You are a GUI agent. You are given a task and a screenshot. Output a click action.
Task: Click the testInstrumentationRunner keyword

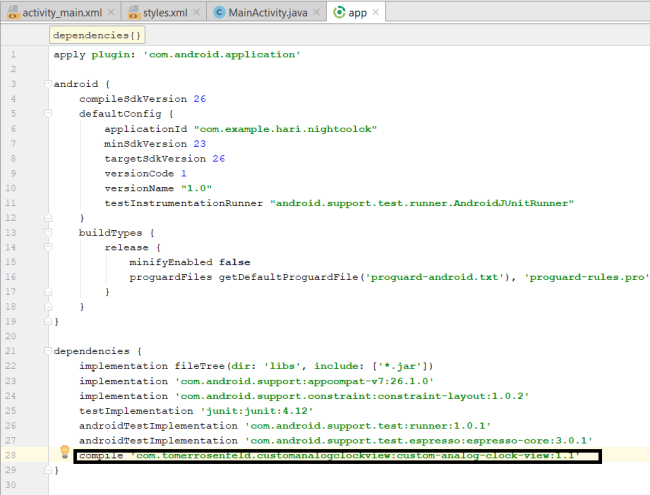point(184,203)
